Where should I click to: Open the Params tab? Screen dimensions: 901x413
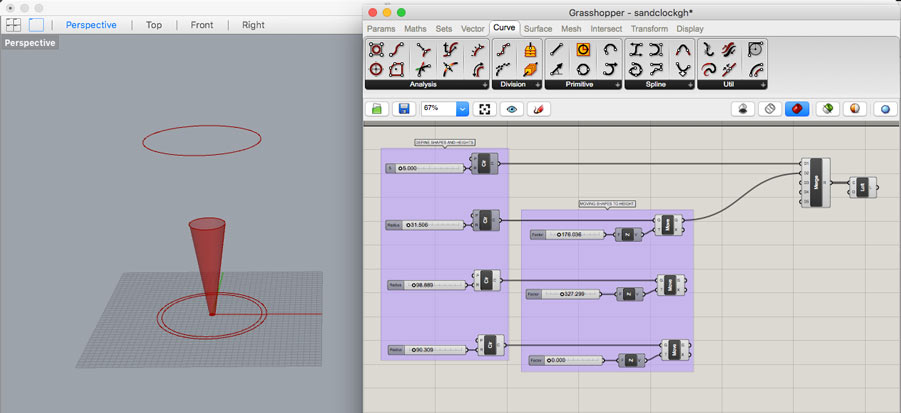[x=382, y=29]
